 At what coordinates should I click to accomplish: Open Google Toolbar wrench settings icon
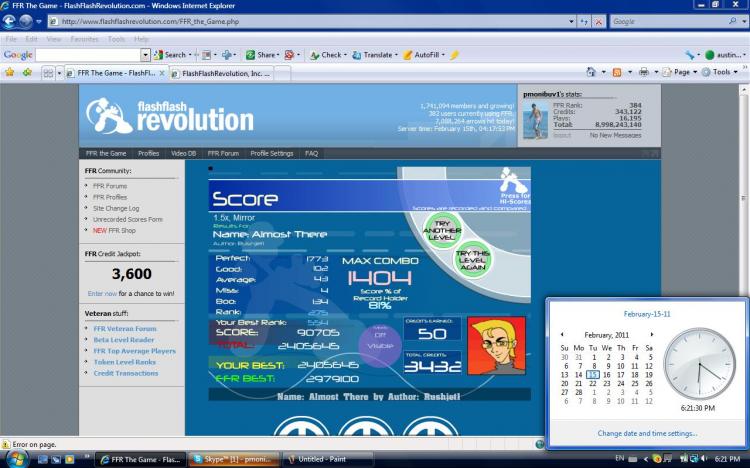(x=689, y=55)
